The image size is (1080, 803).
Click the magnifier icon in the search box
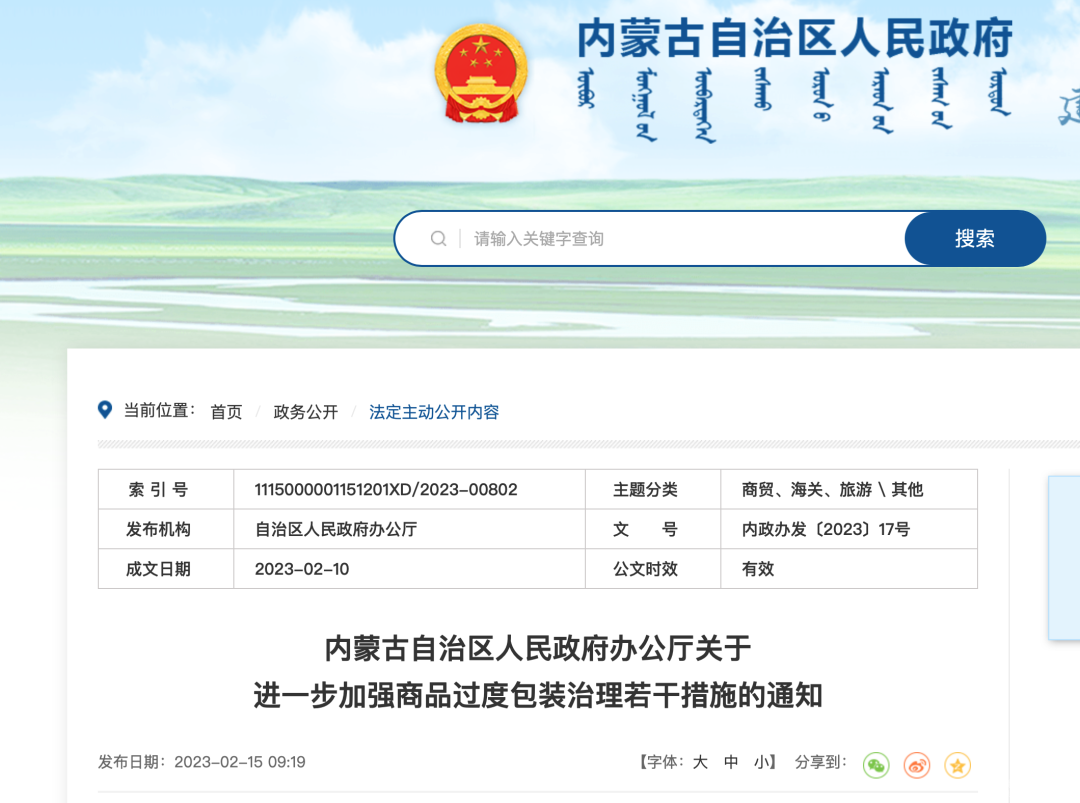[x=438, y=238]
